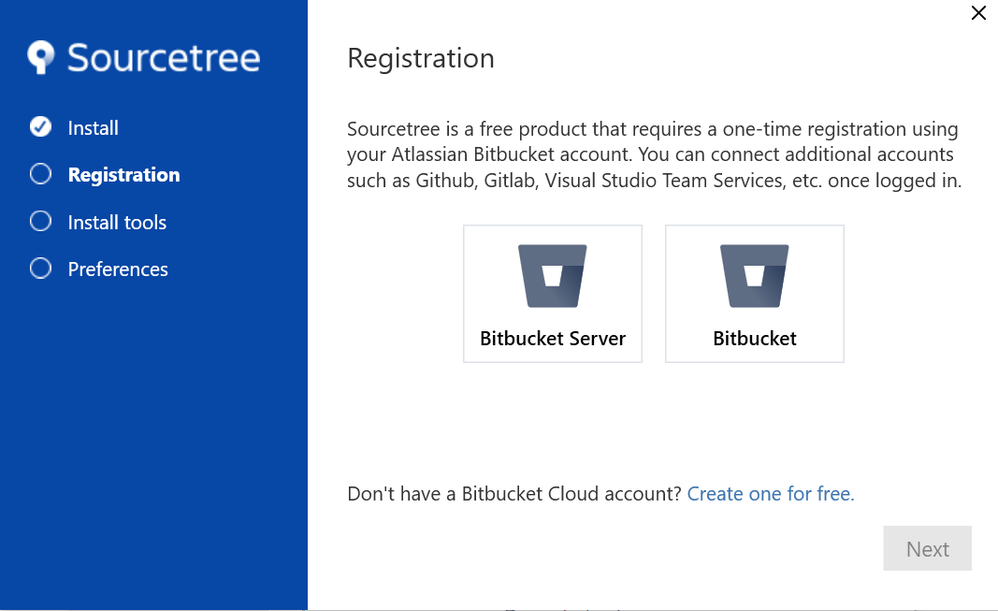Click the Bitbucket Server label
Viewport: 998px width, 611px height.
coord(552,338)
